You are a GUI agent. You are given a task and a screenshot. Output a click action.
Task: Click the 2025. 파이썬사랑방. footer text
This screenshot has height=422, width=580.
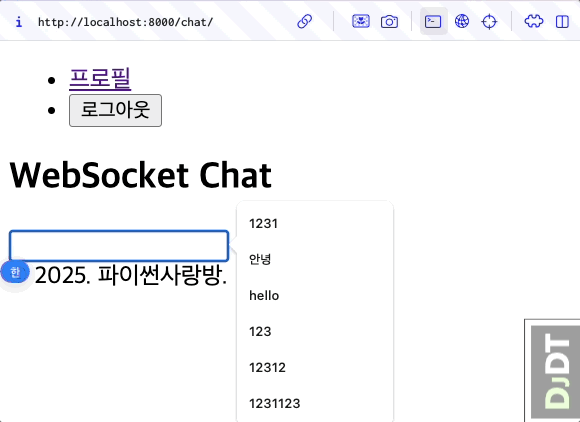click(x=131, y=275)
